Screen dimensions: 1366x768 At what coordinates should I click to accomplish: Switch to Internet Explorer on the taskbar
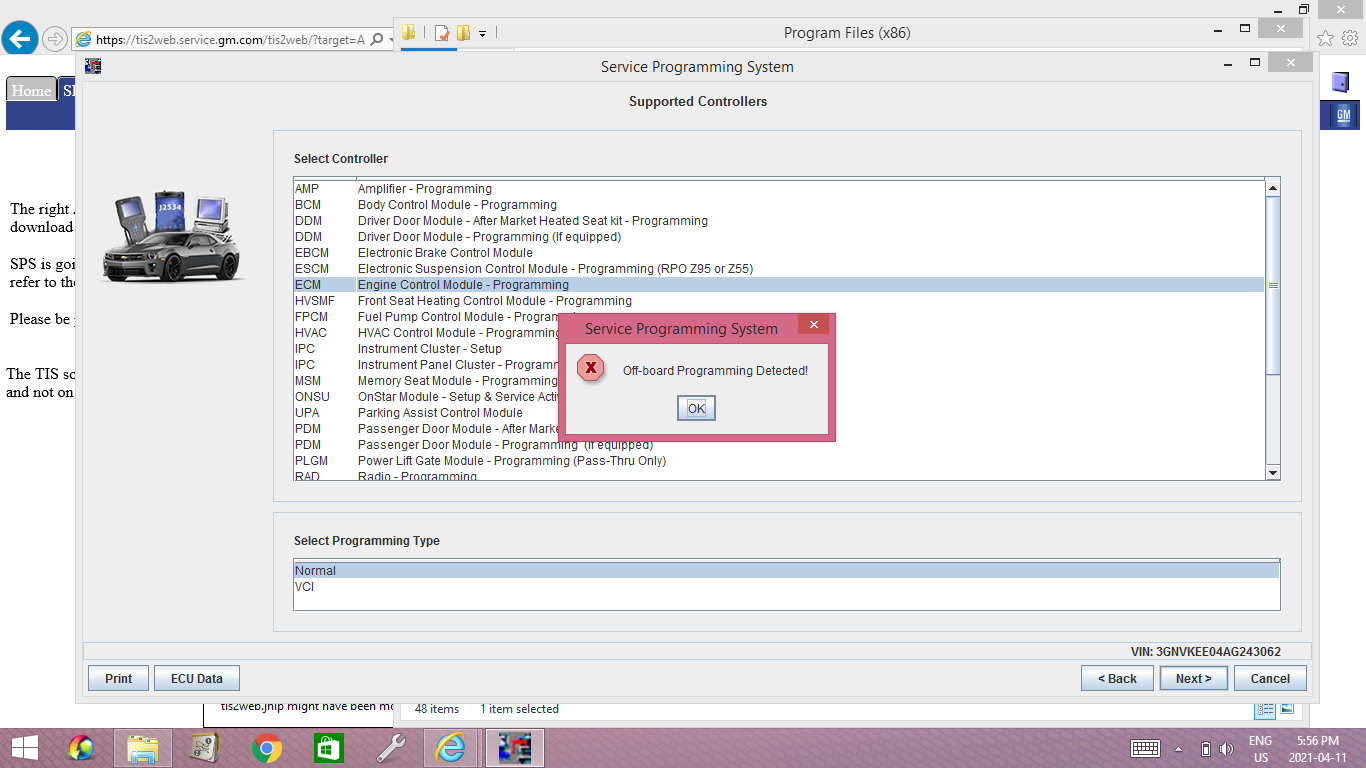point(452,748)
